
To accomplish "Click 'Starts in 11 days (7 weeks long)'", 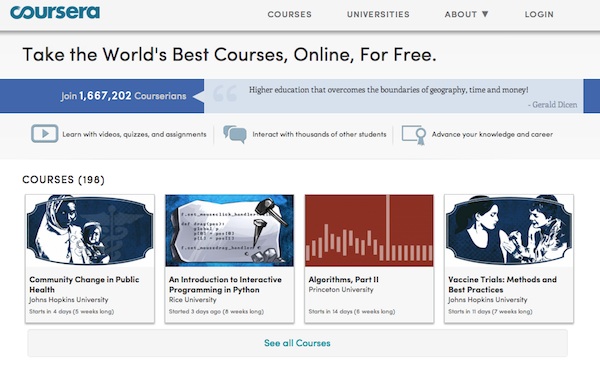I will pyautogui.click(x=490, y=312).
